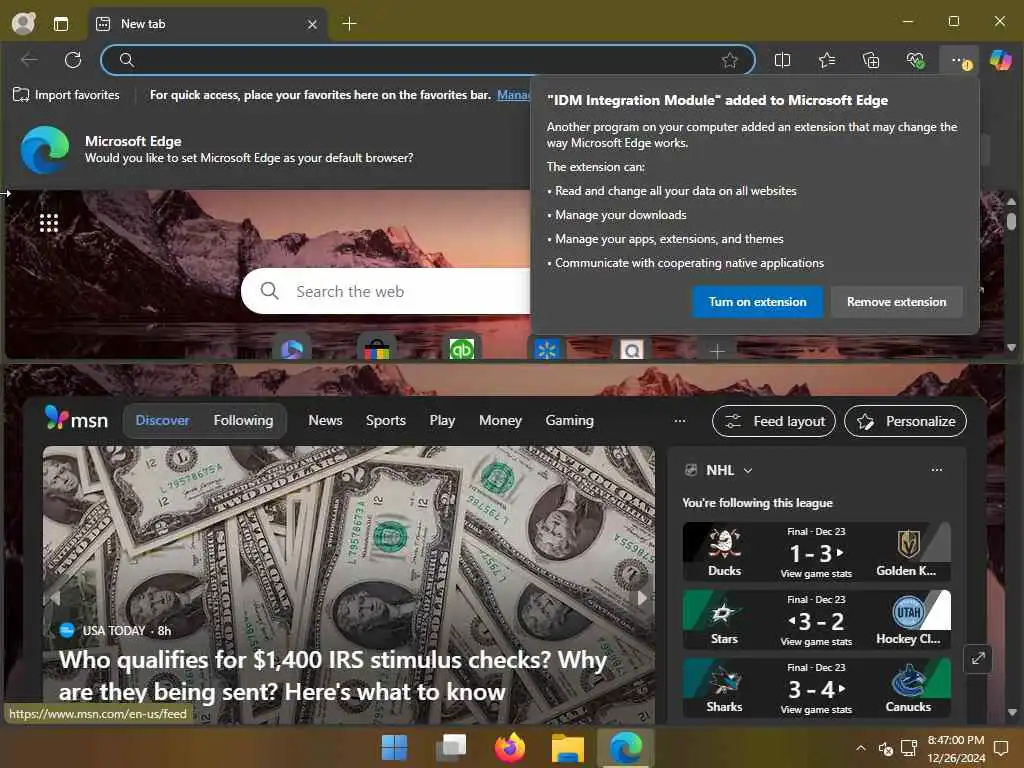Open the News feed tab

click(325, 421)
